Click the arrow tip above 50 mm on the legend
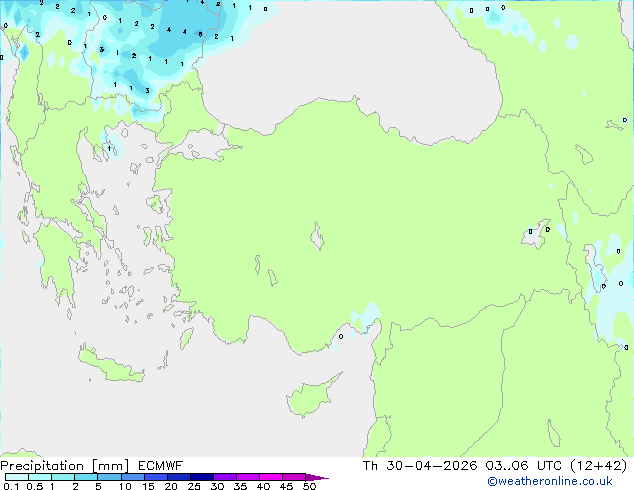Screen dimensions: 634x490 point(317,477)
